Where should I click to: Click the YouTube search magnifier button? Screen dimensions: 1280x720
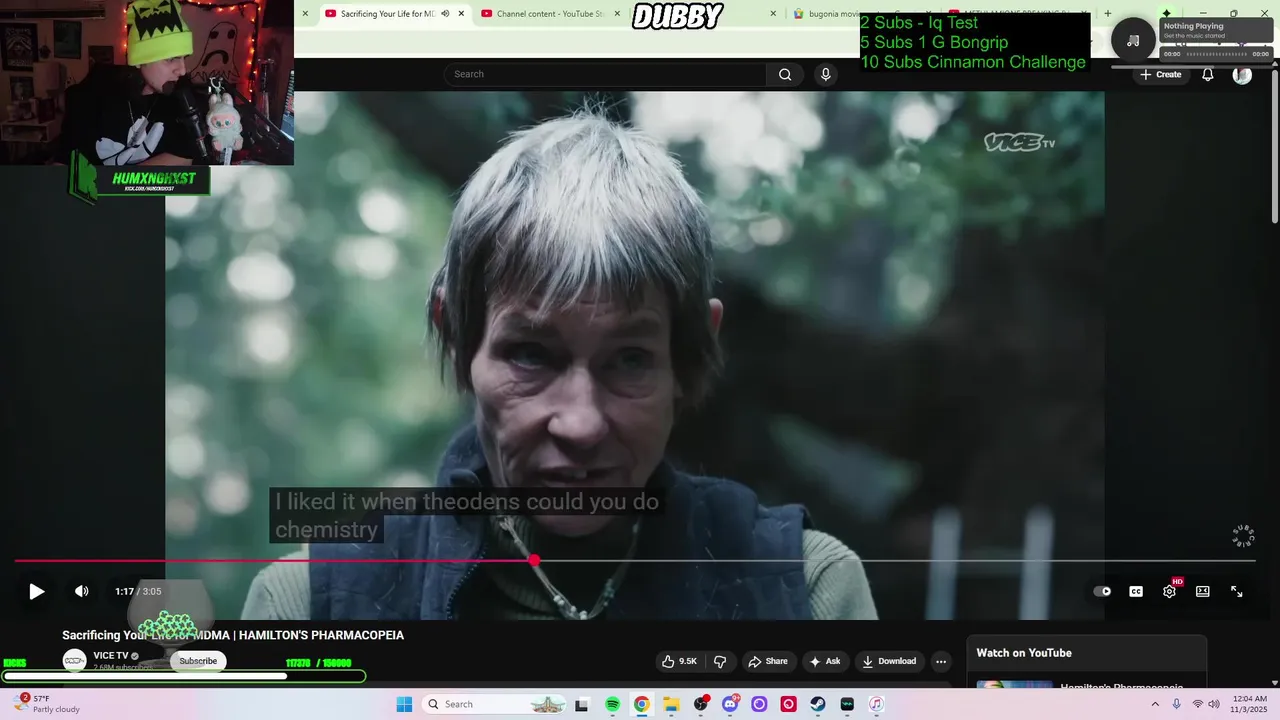pyautogui.click(x=785, y=74)
